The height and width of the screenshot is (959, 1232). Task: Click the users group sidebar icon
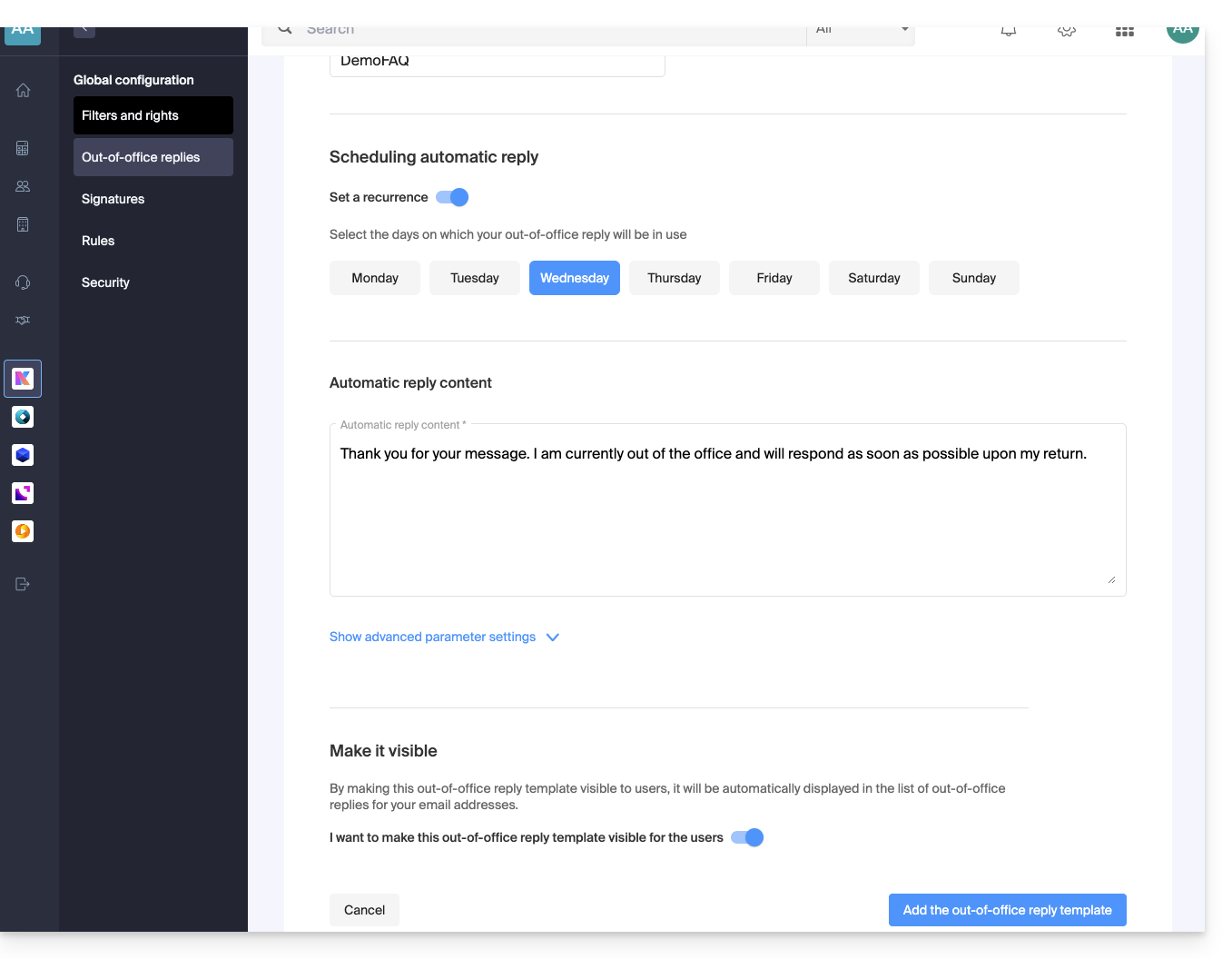[x=23, y=186]
